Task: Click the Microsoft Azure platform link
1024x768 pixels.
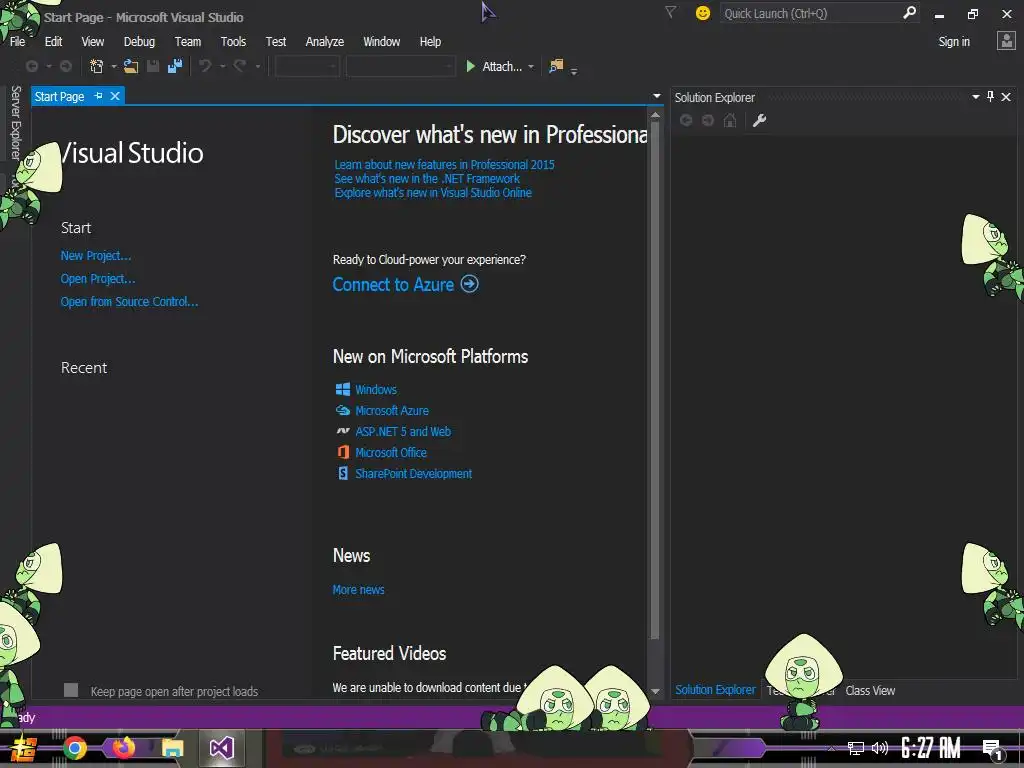Action: pyautogui.click(x=392, y=411)
